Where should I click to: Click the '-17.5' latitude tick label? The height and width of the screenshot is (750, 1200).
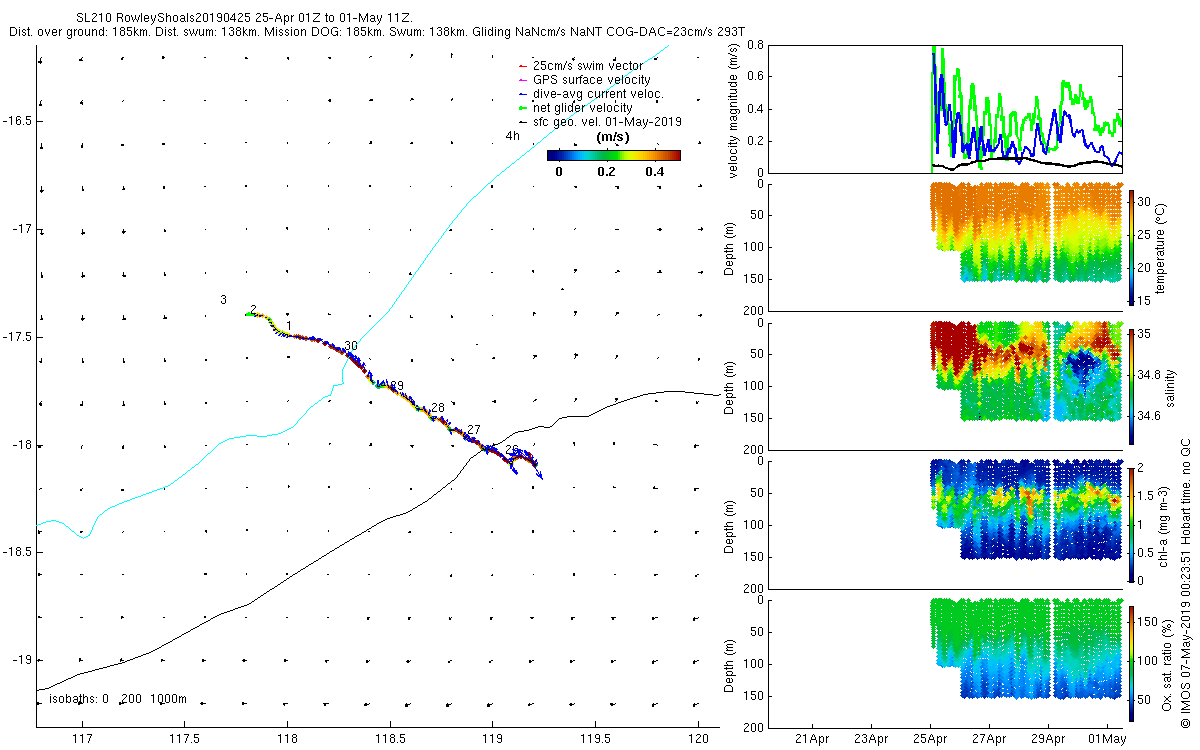pyautogui.click(x=15, y=337)
